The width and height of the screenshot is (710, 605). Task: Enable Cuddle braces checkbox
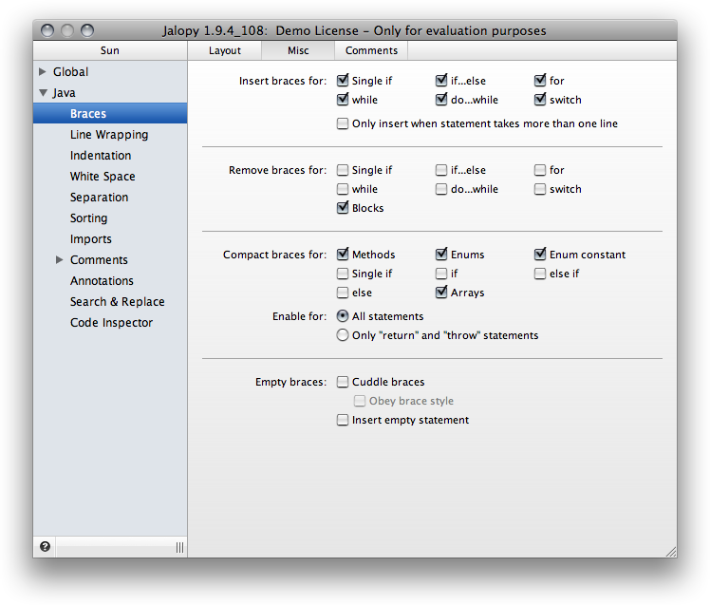tap(343, 382)
